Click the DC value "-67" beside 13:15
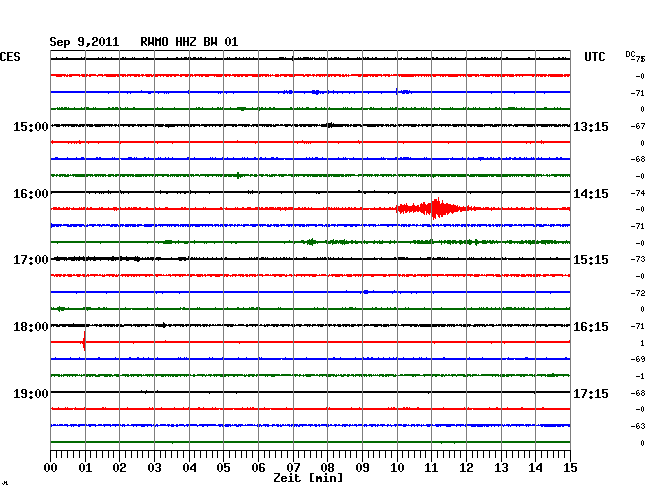This screenshot has height=494, width=650. point(640,126)
